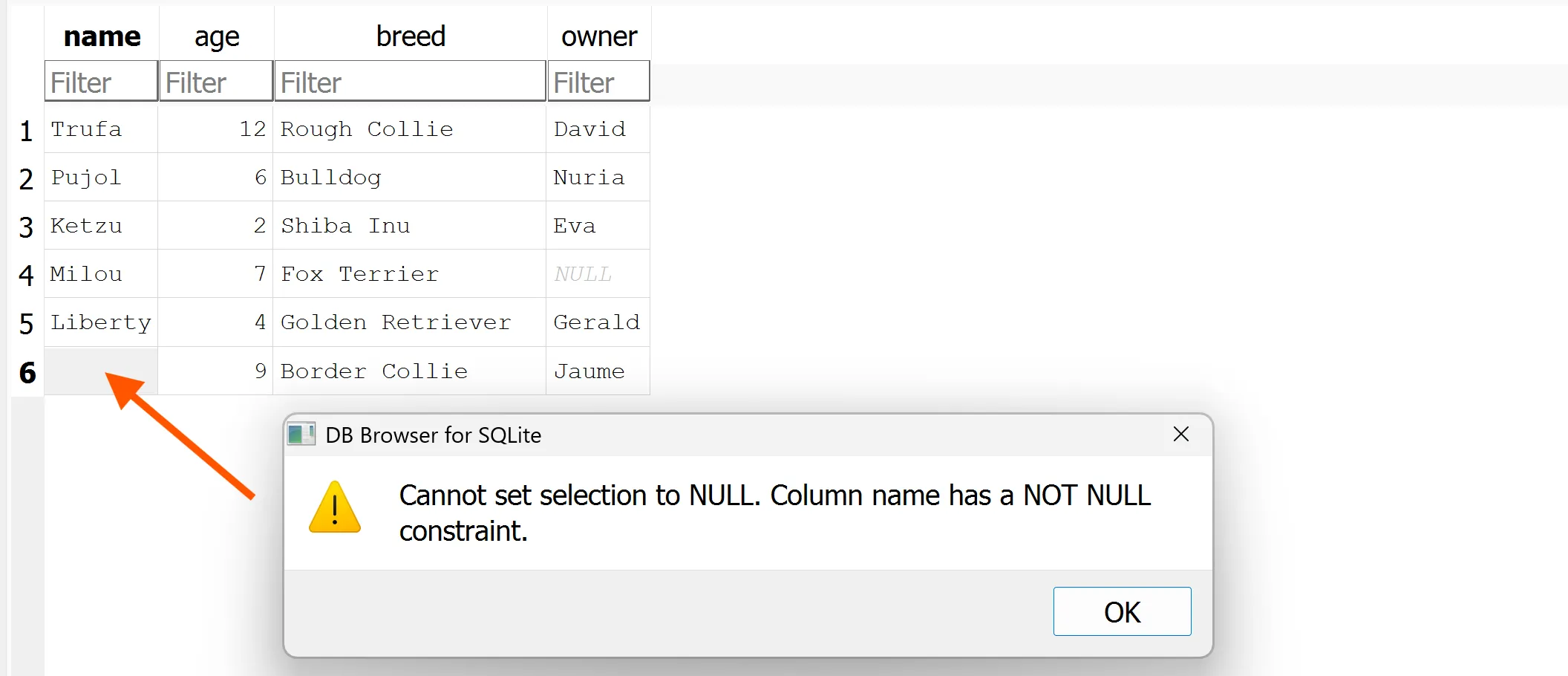Select the NULL owner cell for Milou
This screenshot has width=1568, height=676.
click(x=598, y=274)
